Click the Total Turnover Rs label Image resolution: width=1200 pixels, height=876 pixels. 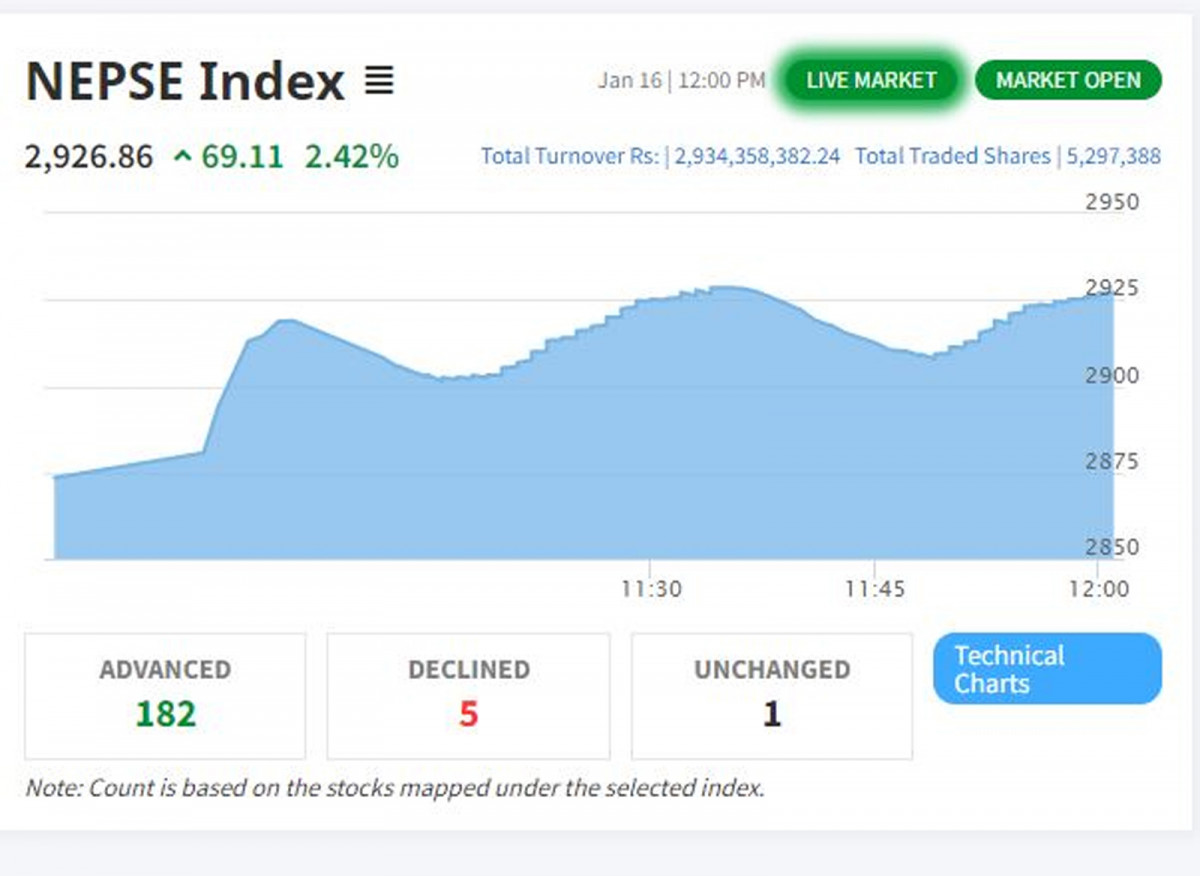570,156
